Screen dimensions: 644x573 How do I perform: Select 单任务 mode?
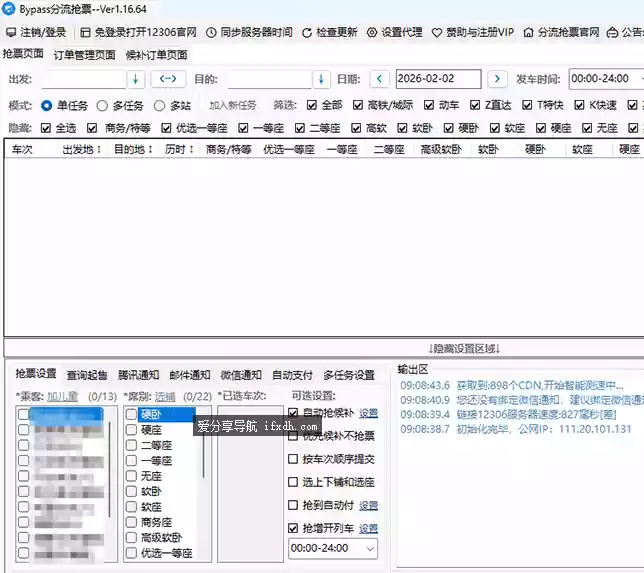(46, 106)
